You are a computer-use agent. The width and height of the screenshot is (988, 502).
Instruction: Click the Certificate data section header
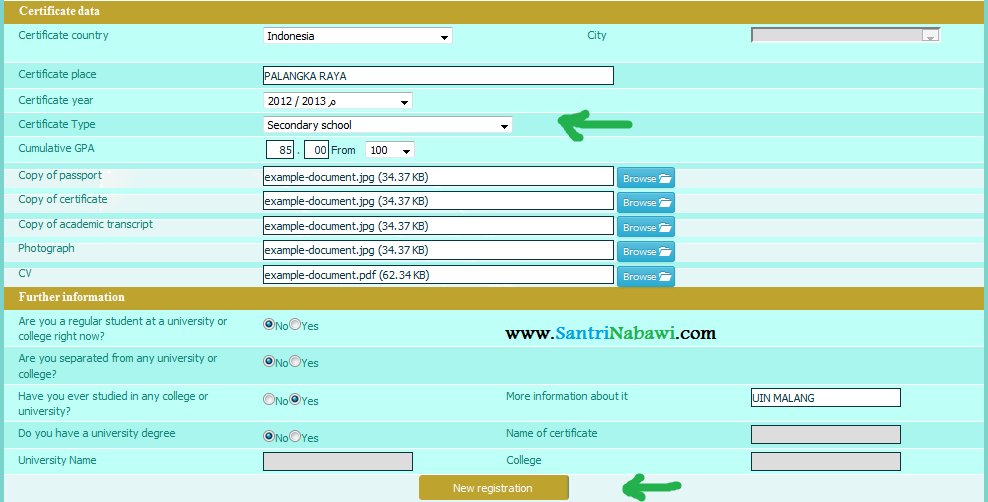click(x=59, y=11)
